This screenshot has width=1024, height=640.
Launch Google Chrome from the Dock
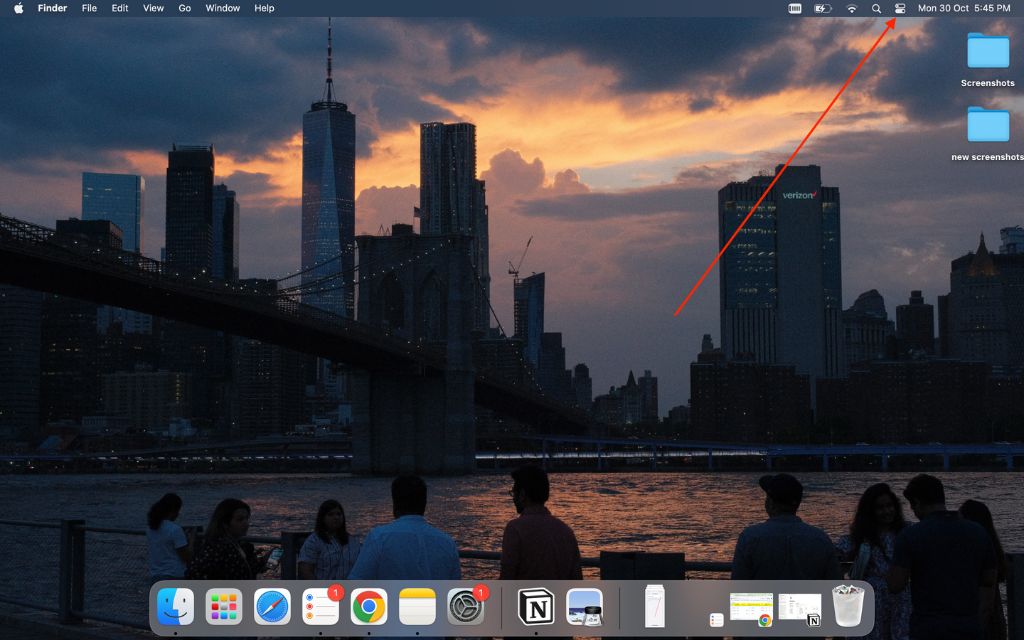369,606
